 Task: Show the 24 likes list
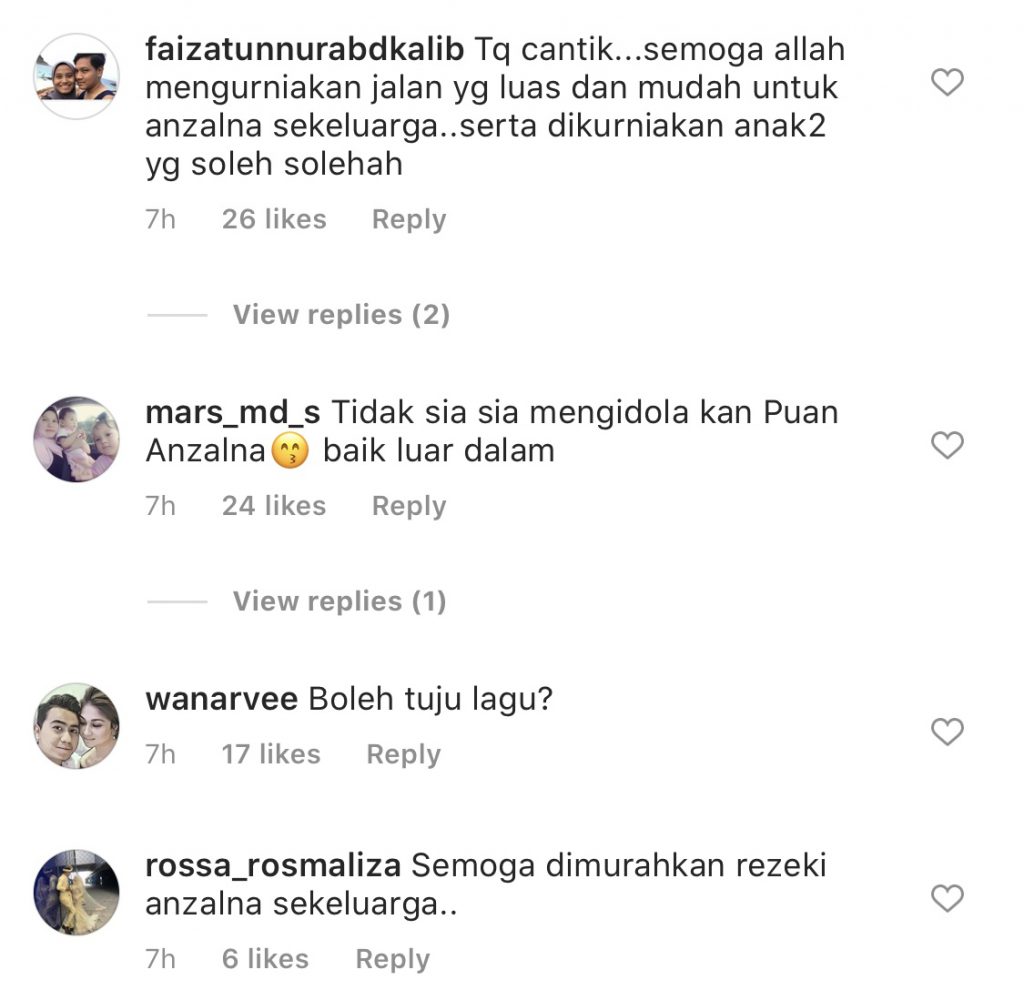pos(274,505)
